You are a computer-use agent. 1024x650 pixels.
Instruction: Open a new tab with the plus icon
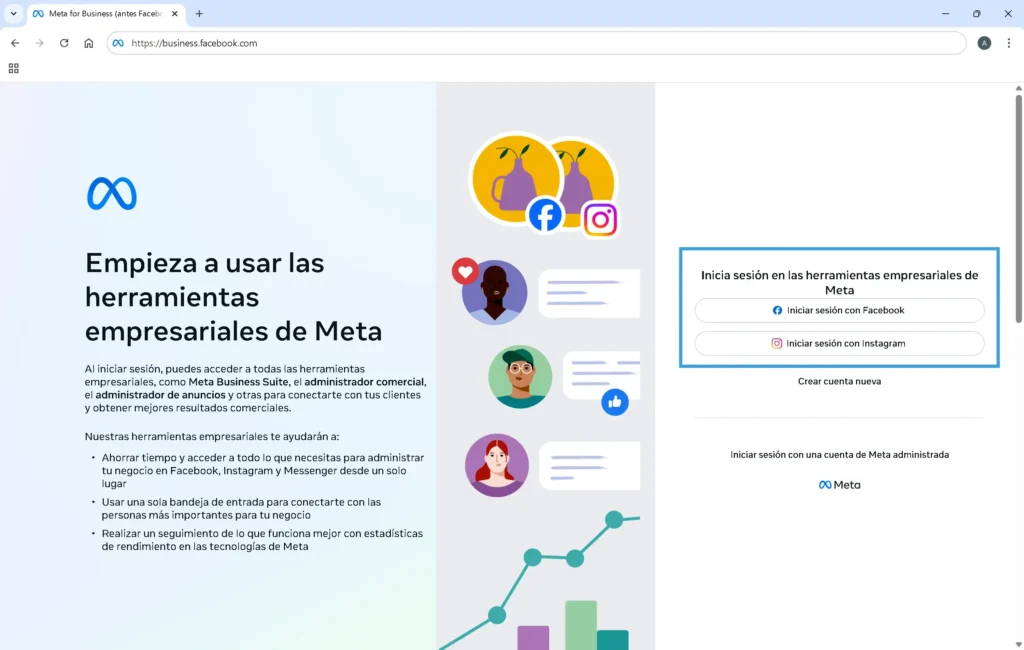click(199, 13)
